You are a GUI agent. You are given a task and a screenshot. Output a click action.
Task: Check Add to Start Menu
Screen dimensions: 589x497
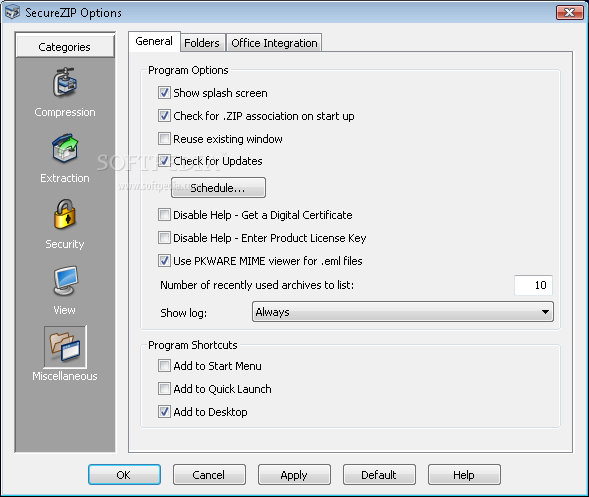tap(164, 366)
